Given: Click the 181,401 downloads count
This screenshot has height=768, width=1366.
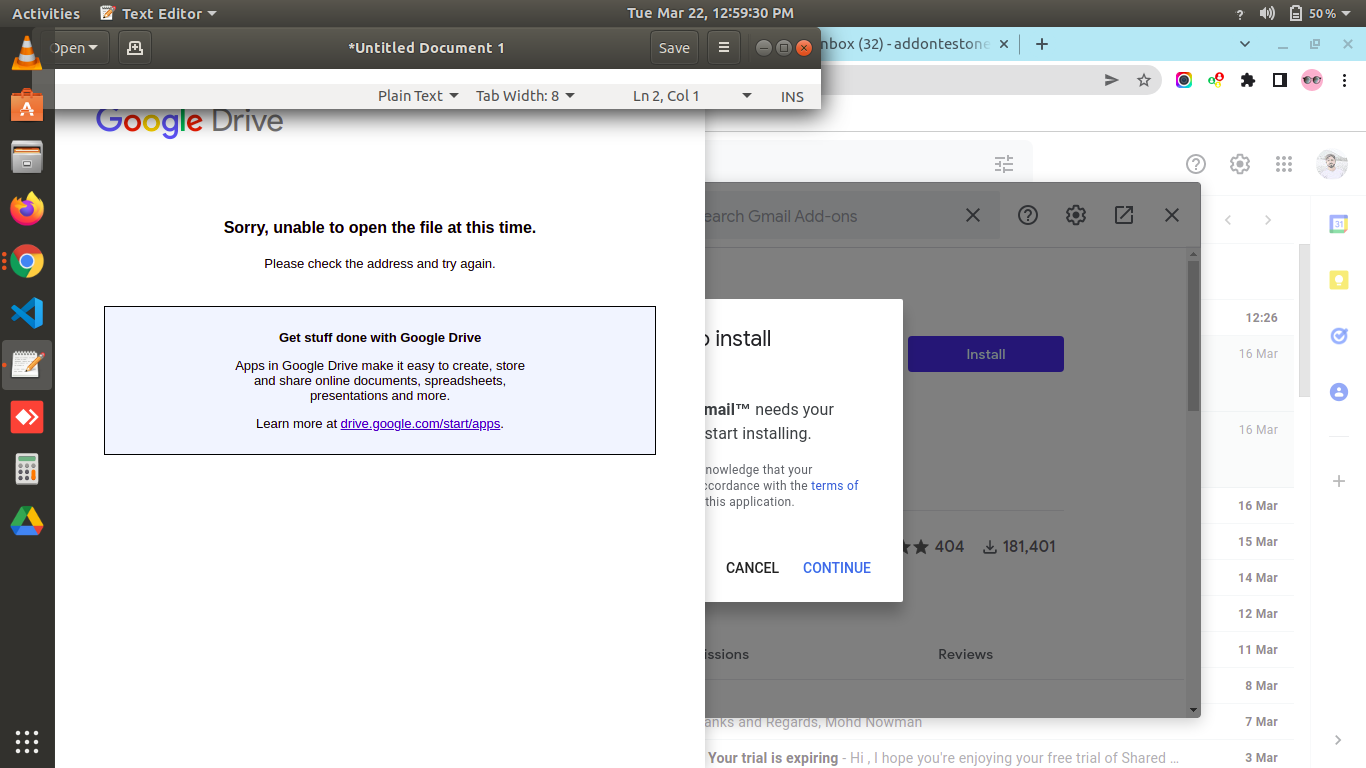Looking at the screenshot, I should (x=1019, y=547).
